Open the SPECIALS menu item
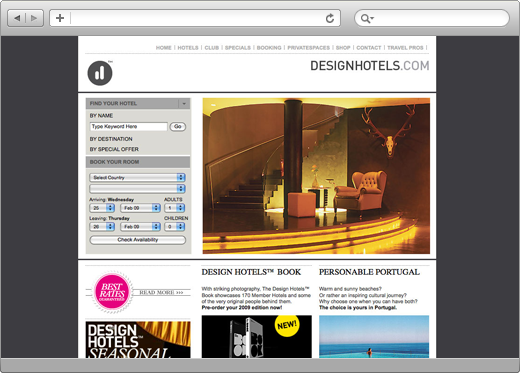The image size is (520, 373). click(238, 48)
